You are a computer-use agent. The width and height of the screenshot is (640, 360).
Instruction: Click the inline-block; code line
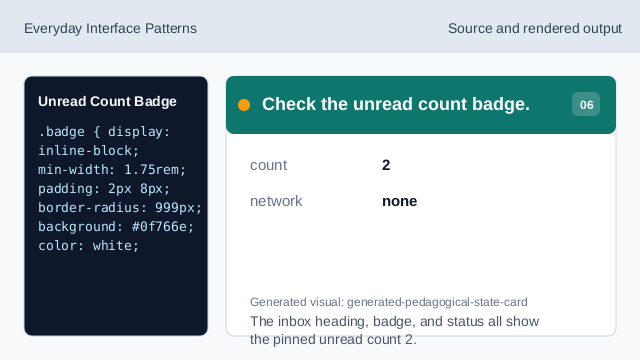coord(89,151)
